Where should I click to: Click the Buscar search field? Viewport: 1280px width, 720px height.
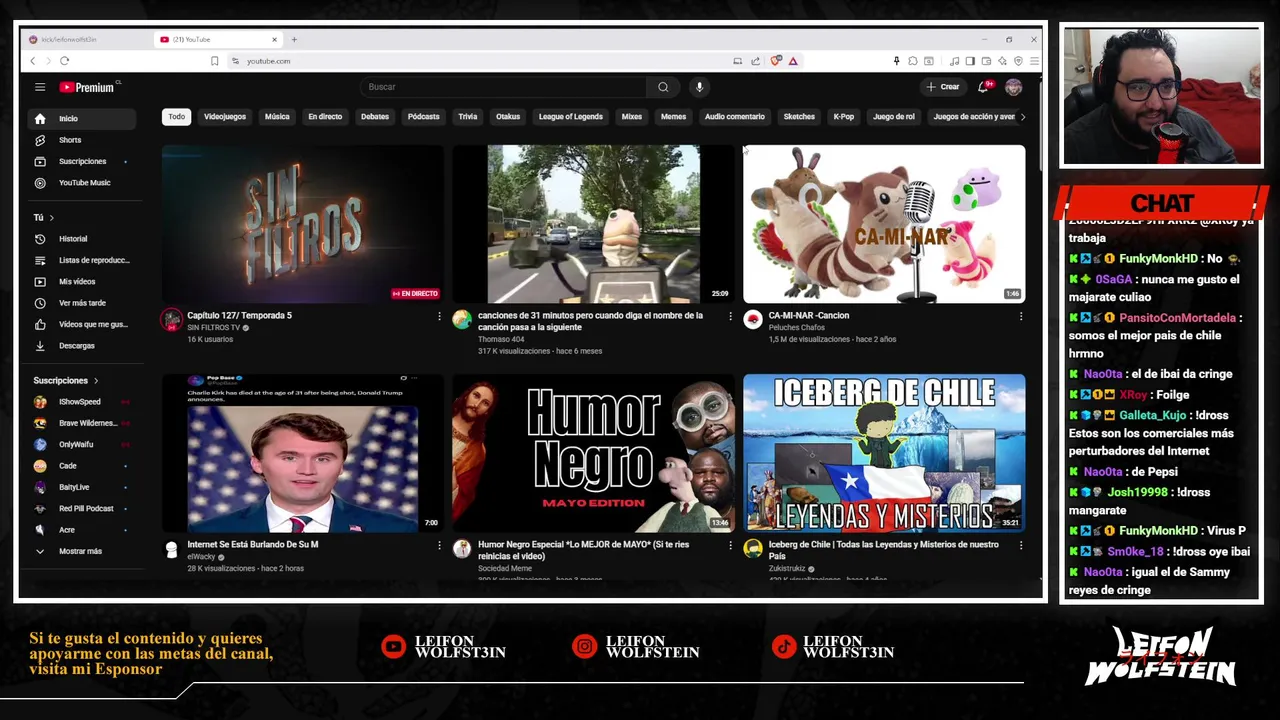[x=504, y=87]
